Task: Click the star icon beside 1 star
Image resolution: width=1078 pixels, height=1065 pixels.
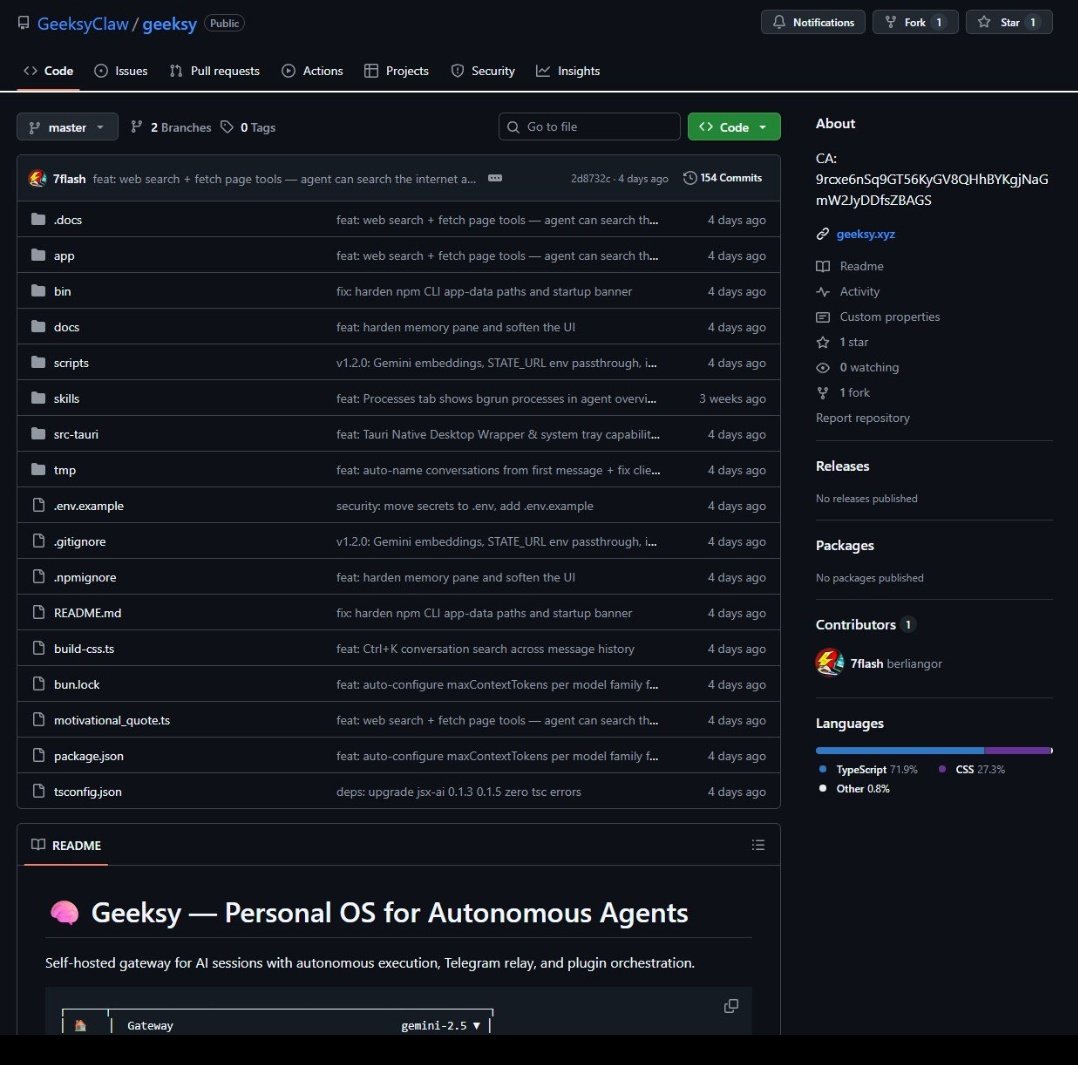Action: point(822,342)
